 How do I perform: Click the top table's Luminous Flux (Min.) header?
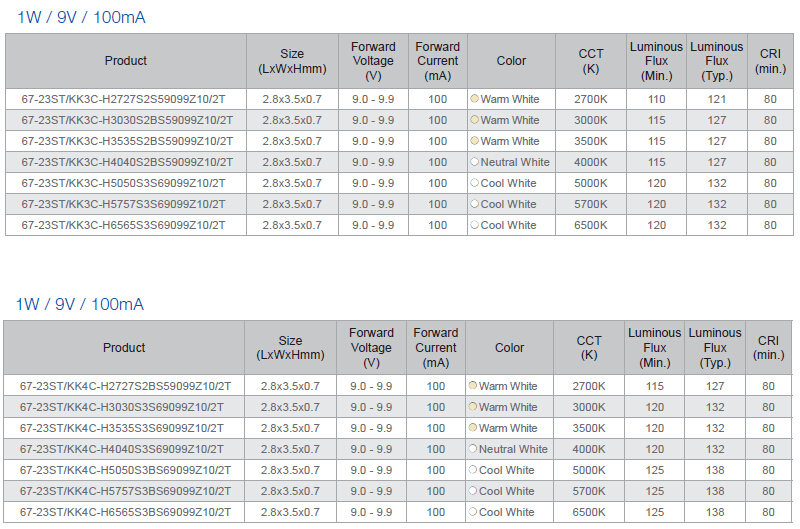coord(656,61)
